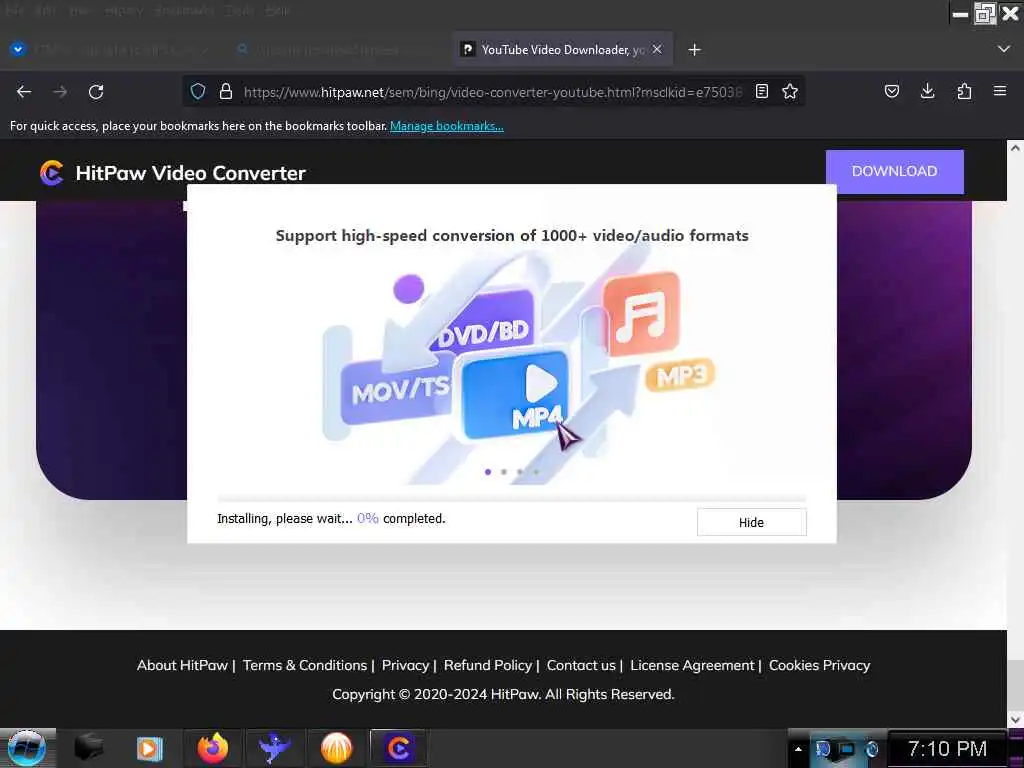Open the orange globe taskbar app

click(x=336, y=748)
